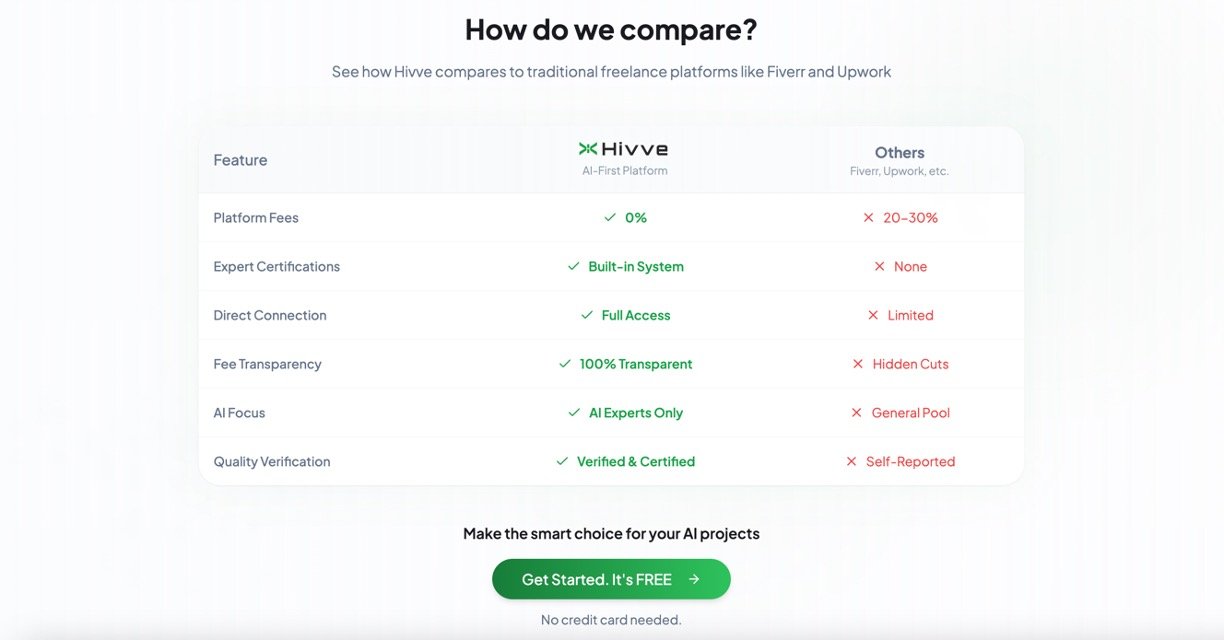This screenshot has height=640, width=1224.
Task: Click the checkmark next to Built-in System
Action: click(573, 267)
